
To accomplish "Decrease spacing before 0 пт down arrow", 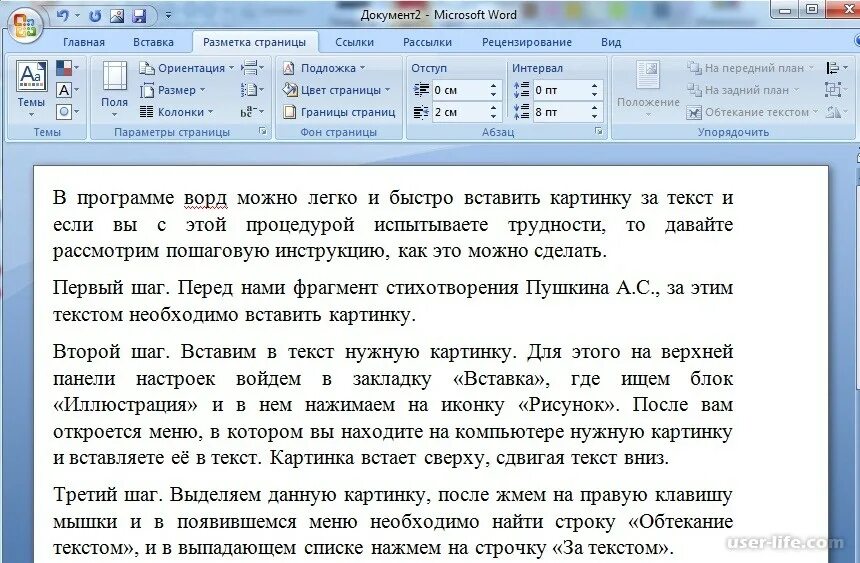I will click(x=595, y=94).
